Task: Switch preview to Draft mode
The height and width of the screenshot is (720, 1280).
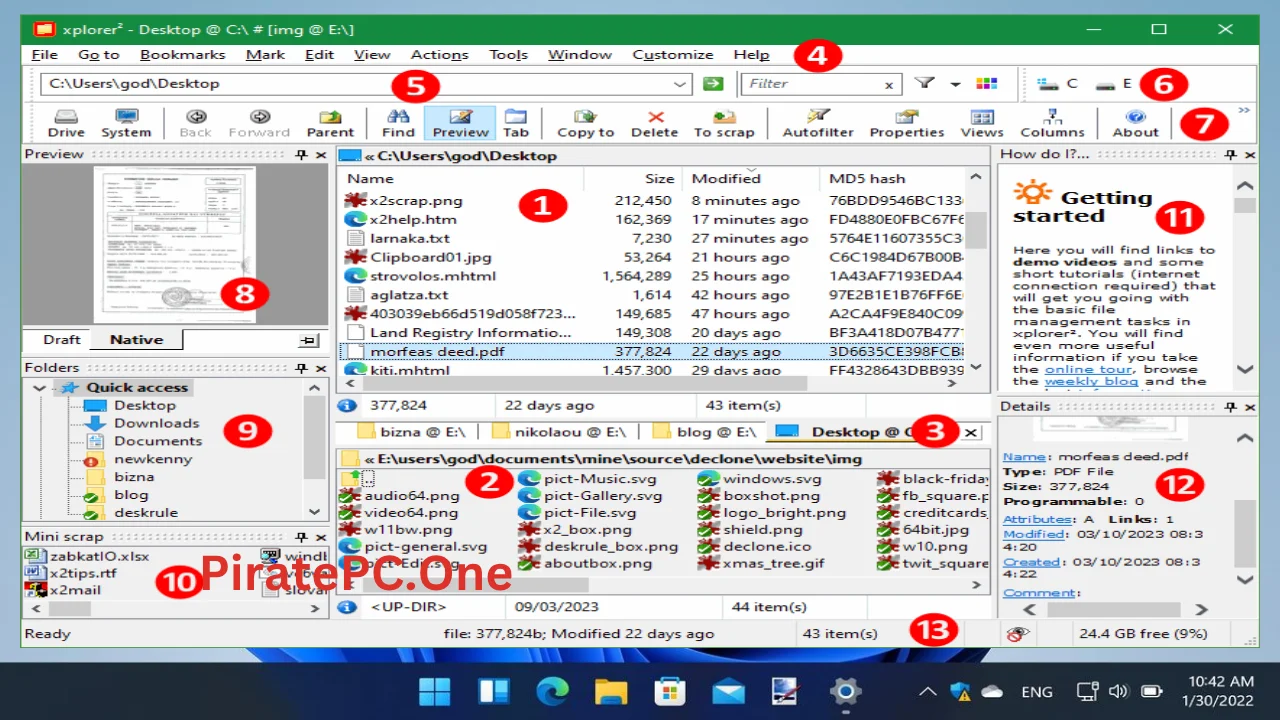Action: [62, 340]
